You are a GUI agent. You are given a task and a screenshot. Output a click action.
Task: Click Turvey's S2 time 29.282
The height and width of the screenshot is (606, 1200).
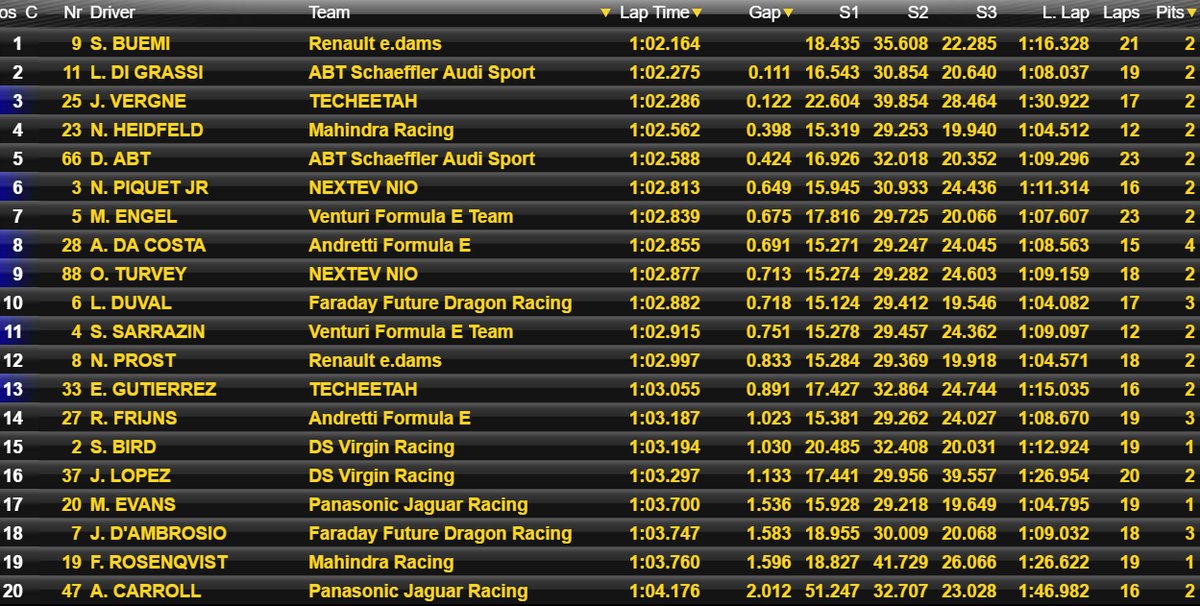coord(903,274)
